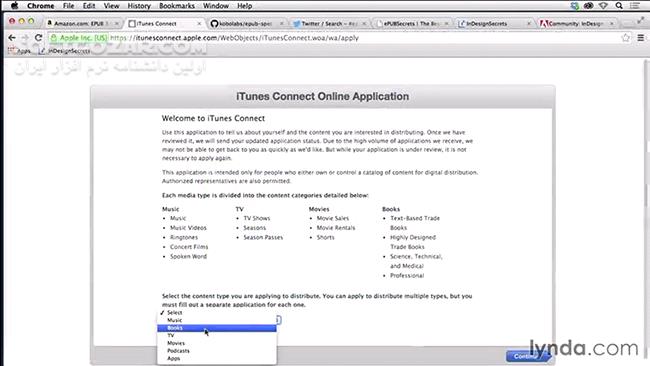Screen dimensions: 650x366
Task: Bookmark this page with the star icon
Action: click(625, 38)
